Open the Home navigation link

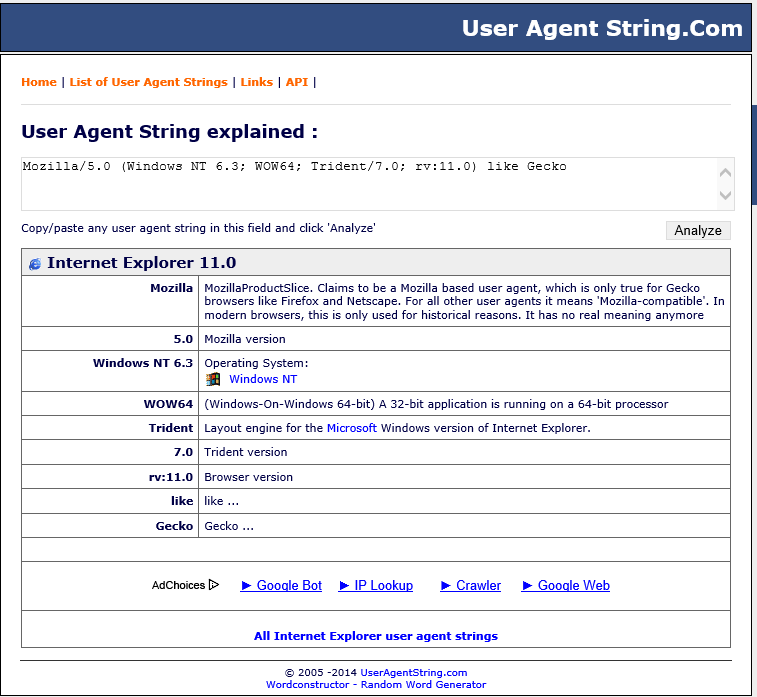pos(39,82)
